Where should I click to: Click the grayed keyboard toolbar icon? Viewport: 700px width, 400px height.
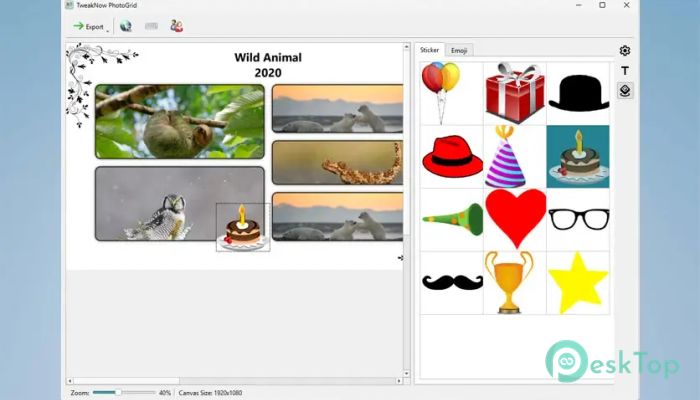[x=151, y=26]
